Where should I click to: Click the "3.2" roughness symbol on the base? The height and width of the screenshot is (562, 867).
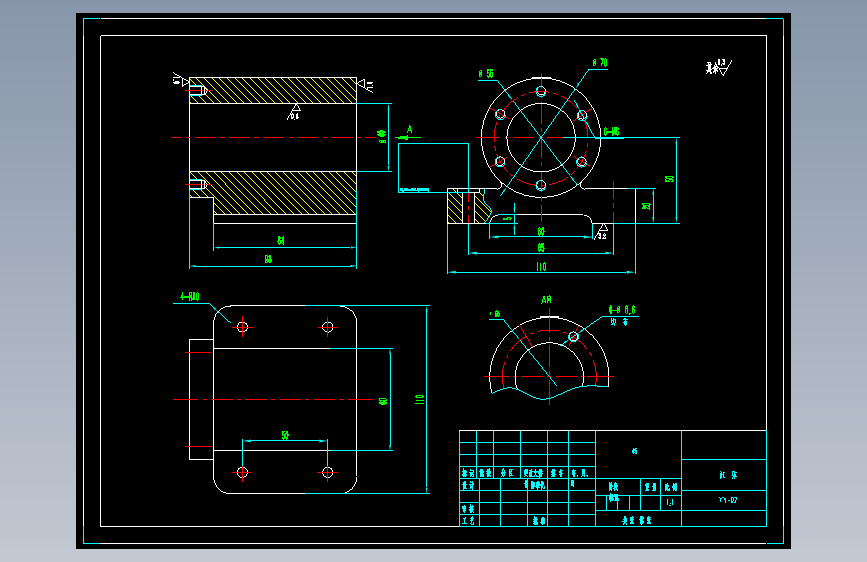coord(602,232)
